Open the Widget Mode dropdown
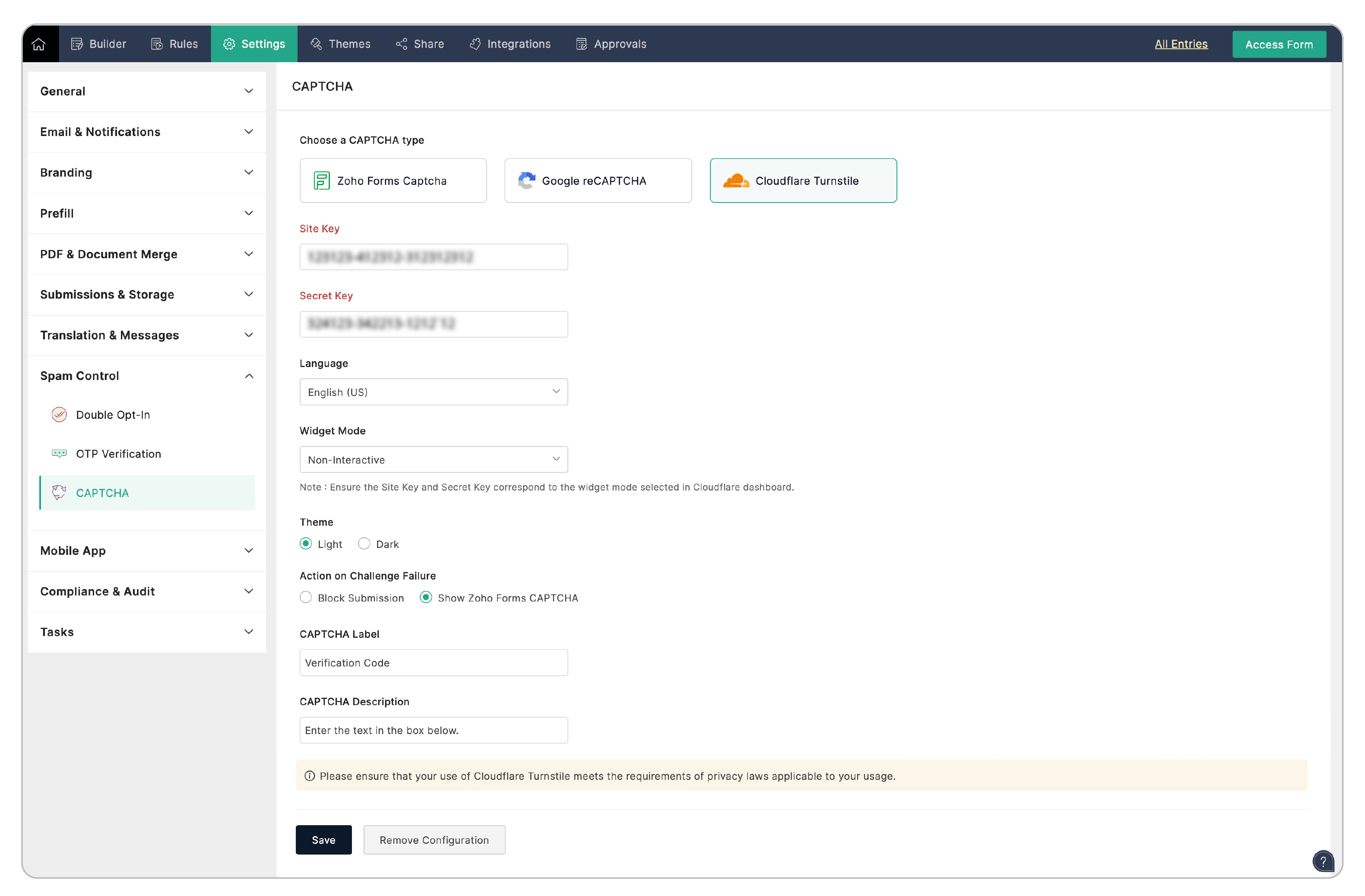Viewport: 1365px width, 896px height. click(434, 460)
